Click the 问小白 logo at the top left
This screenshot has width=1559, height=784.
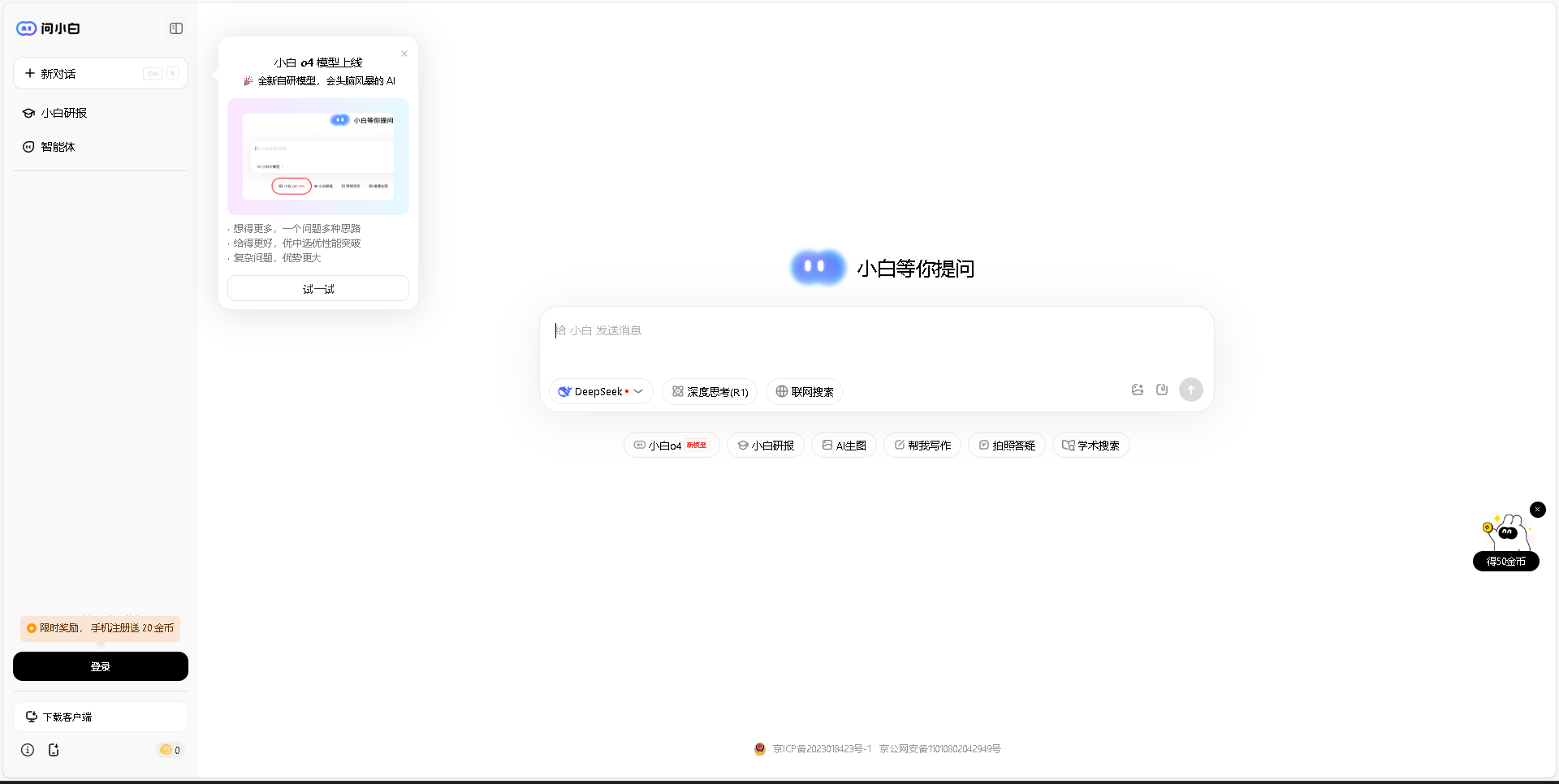pos(47,28)
